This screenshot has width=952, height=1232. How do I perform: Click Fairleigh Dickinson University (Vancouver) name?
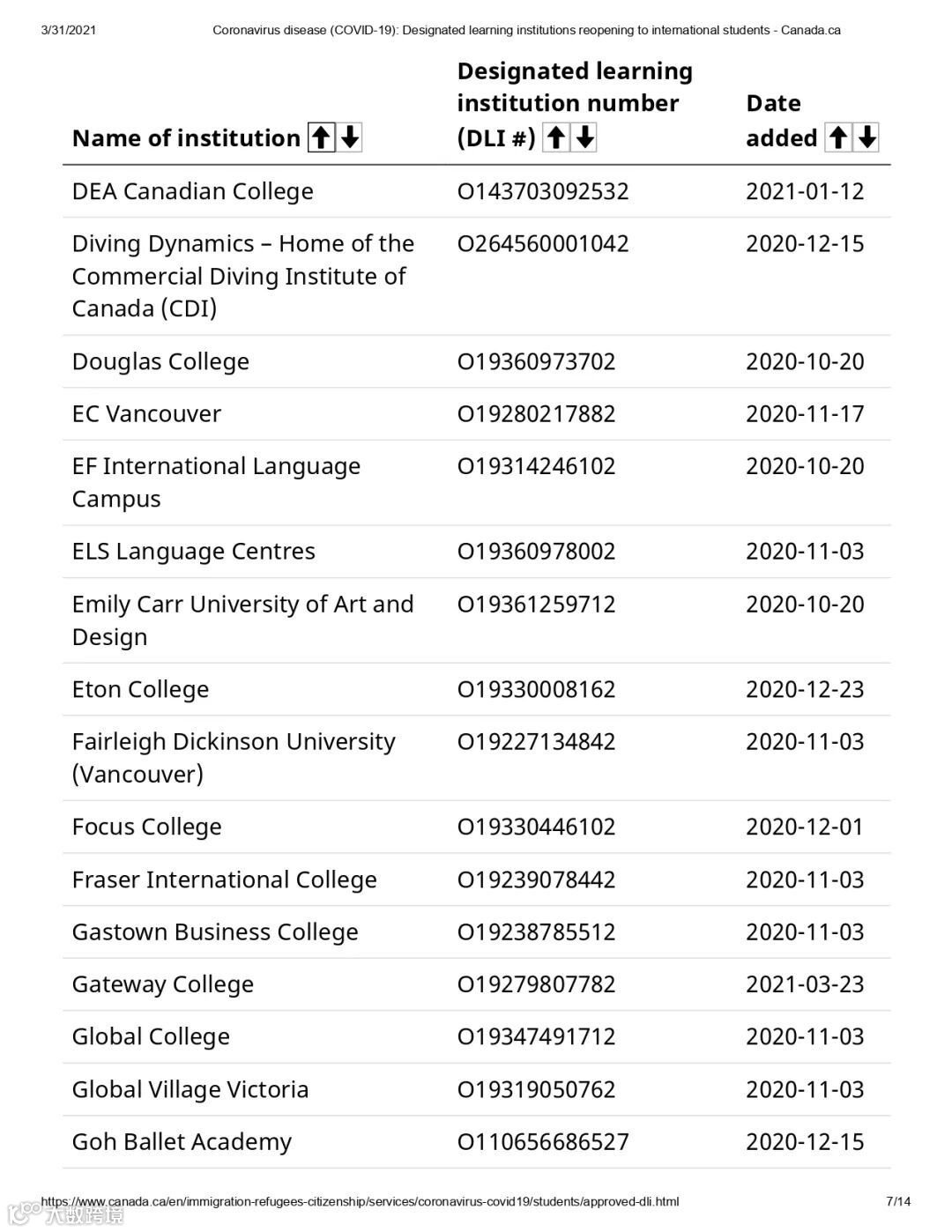tap(234, 758)
